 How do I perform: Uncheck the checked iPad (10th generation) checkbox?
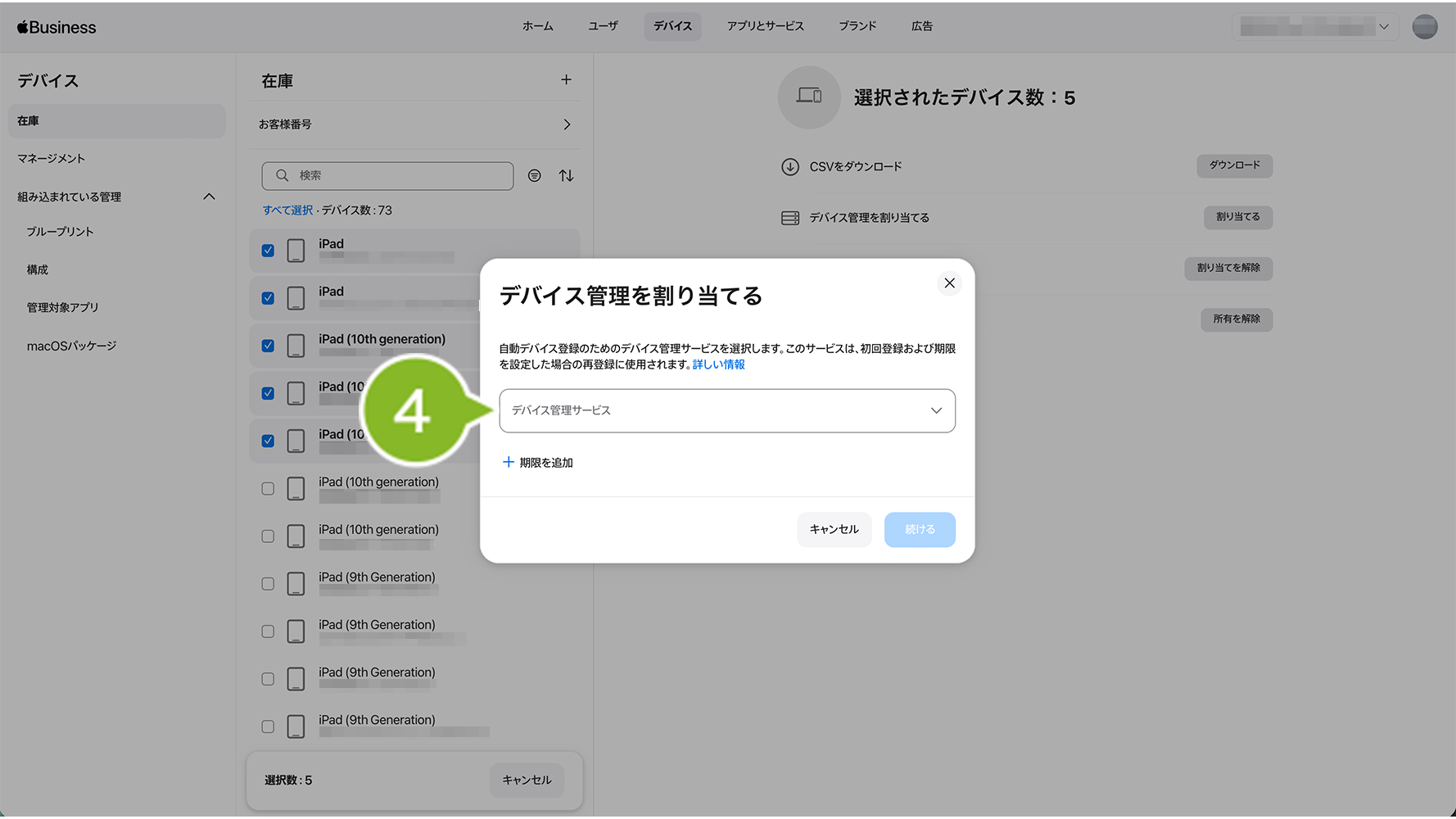tap(268, 346)
